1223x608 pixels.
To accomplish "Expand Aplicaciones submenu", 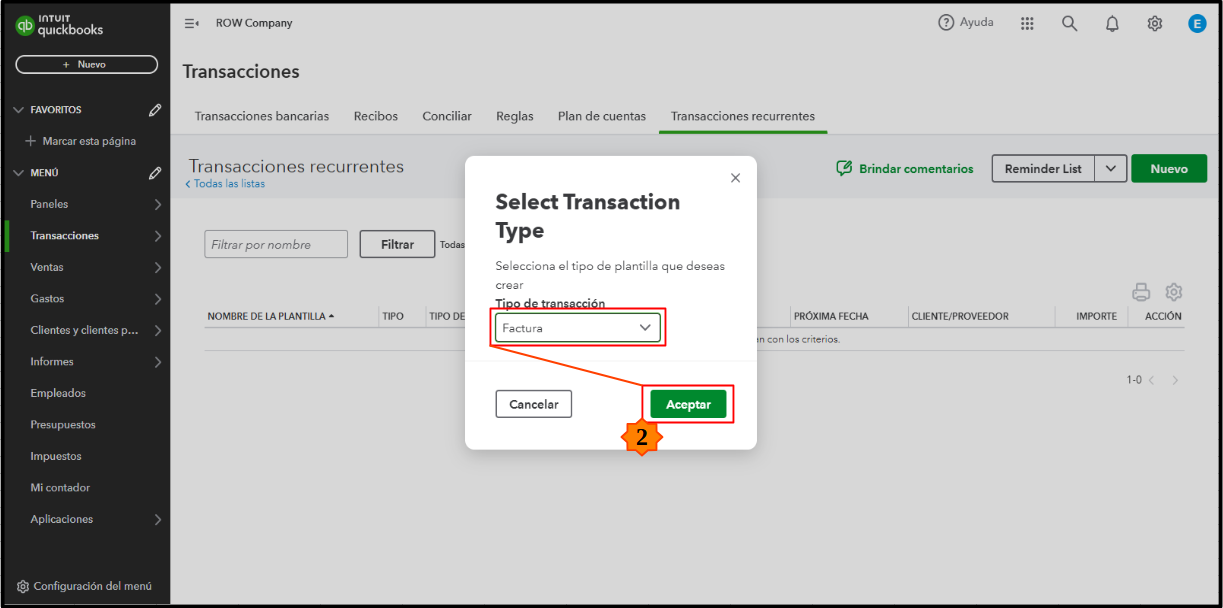I will tap(157, 519).
